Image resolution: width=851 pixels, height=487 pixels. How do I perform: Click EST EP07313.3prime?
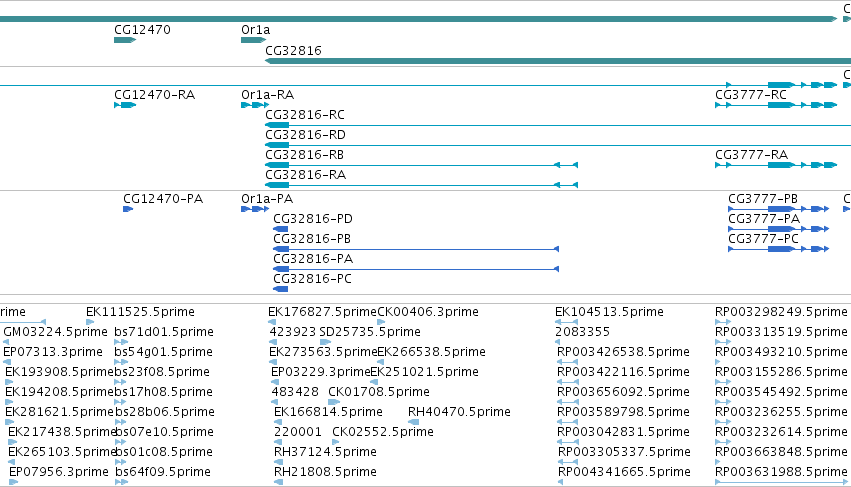pos(53,352)
